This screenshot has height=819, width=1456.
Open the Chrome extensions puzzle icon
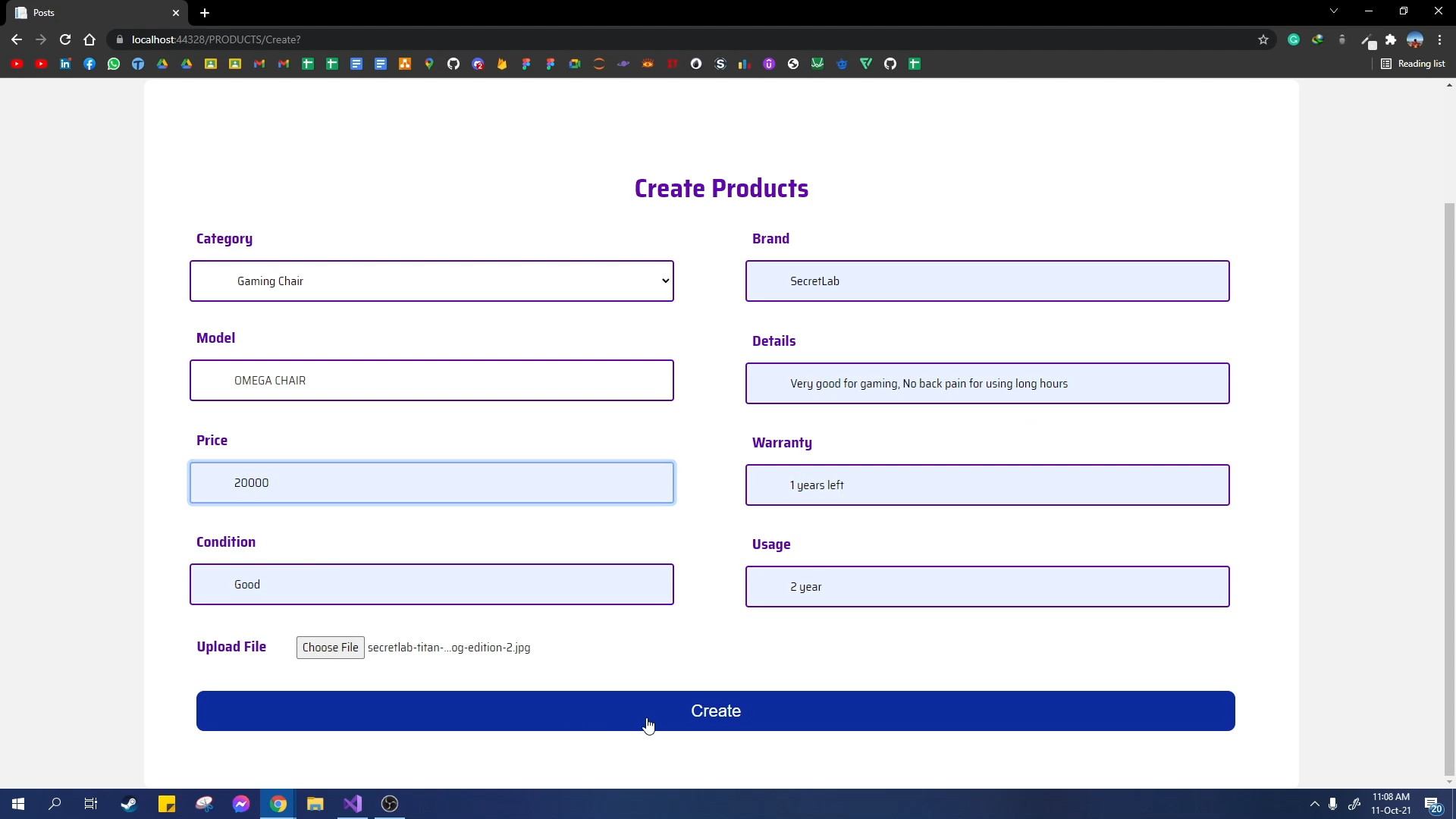click(x=1391, y=39)
